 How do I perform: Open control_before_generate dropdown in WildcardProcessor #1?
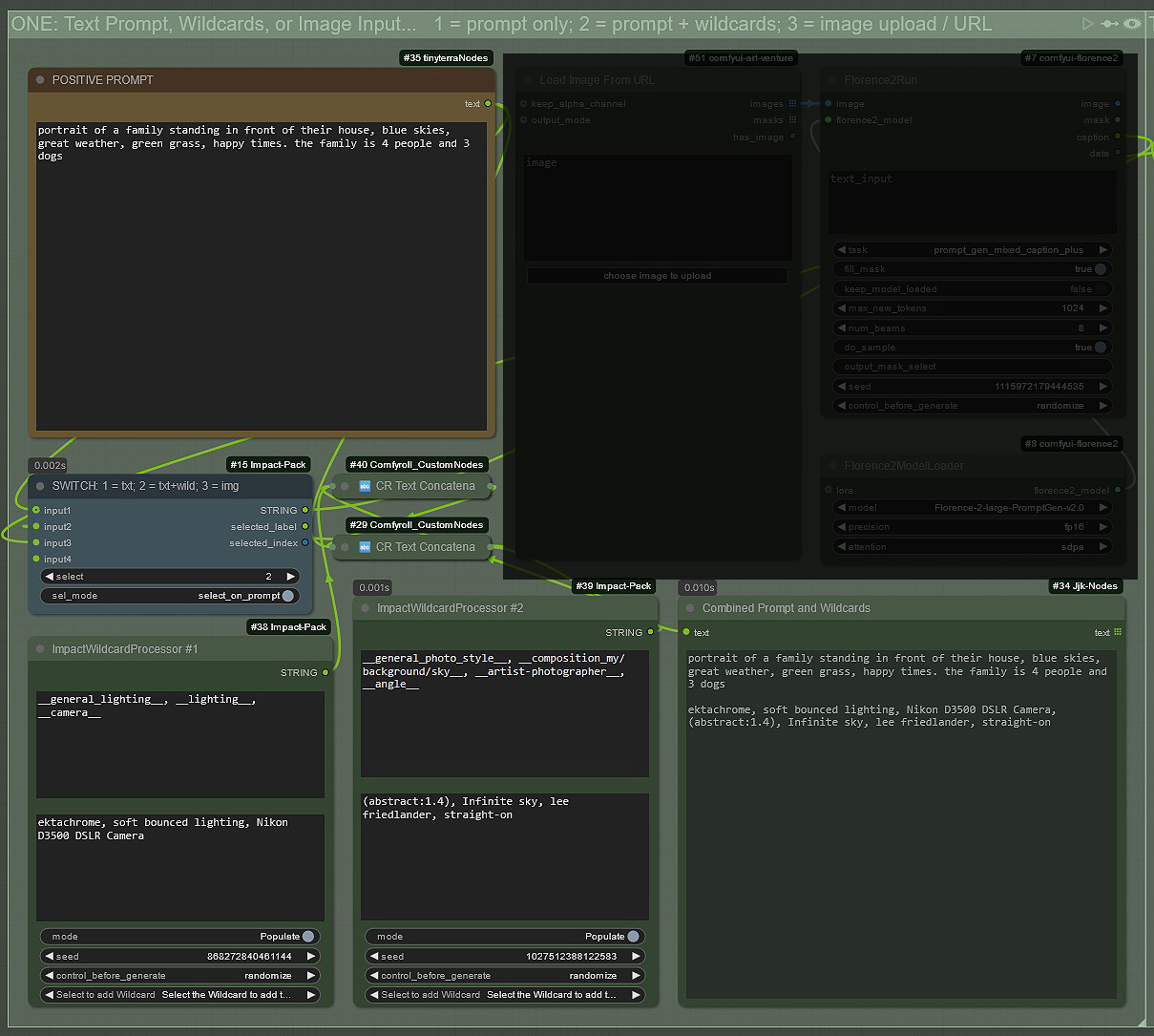180,976
